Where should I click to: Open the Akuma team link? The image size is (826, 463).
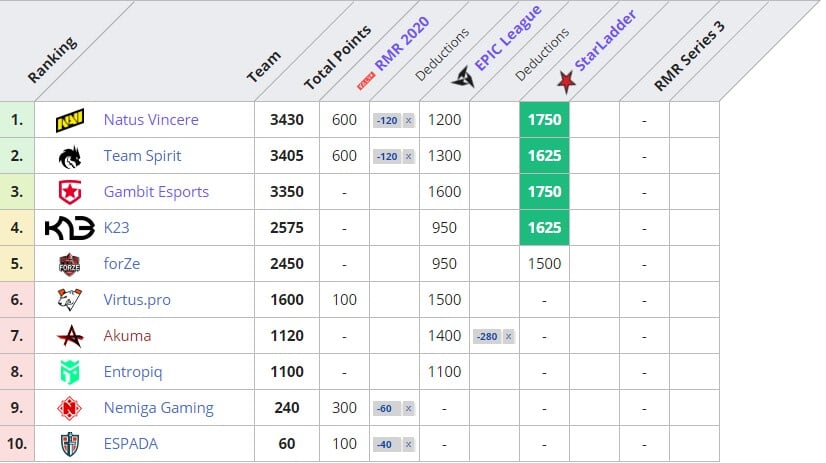click(x=127, y=336)
